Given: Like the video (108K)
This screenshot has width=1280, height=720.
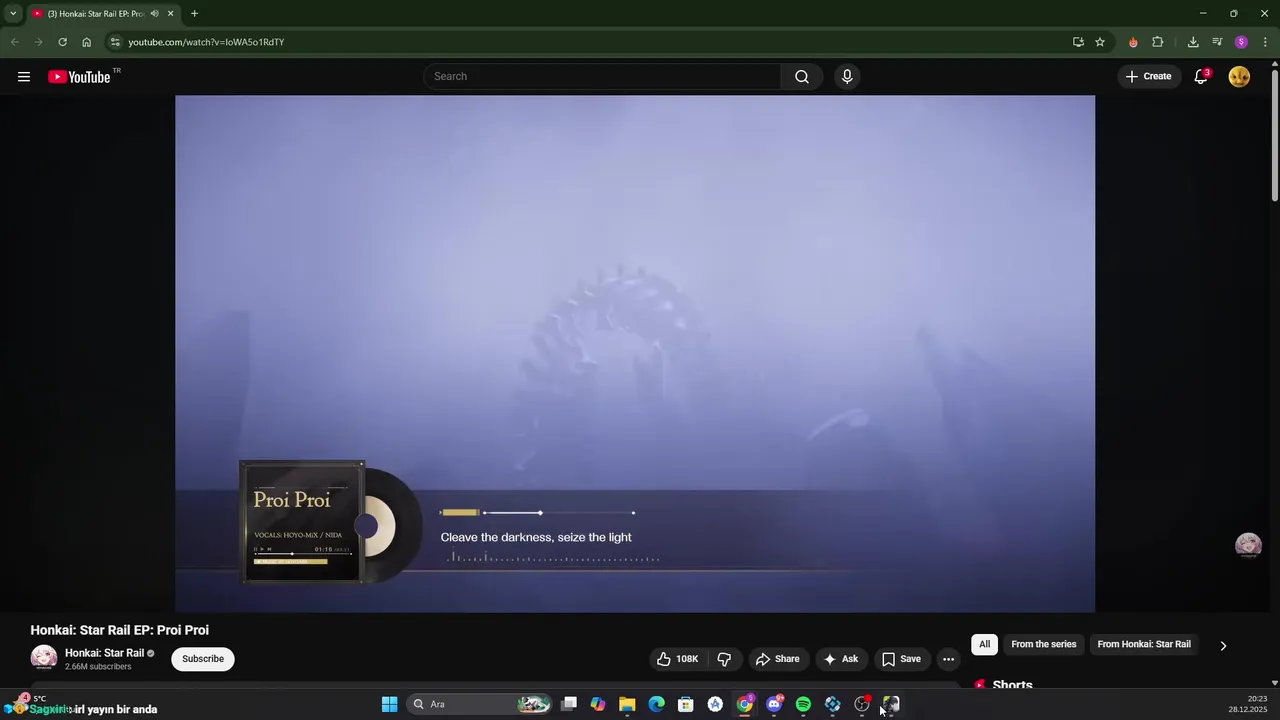Looking at the screenshot, I should point(677,659).
